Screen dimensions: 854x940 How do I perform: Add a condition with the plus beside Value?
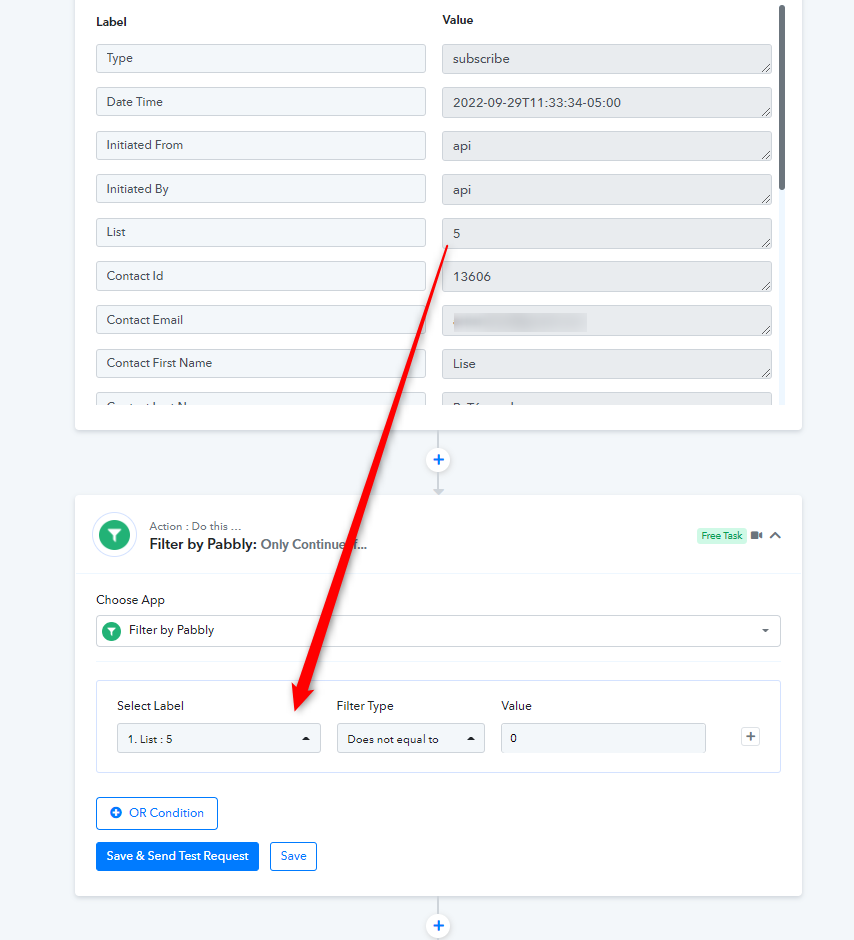[x=750, y=737]
